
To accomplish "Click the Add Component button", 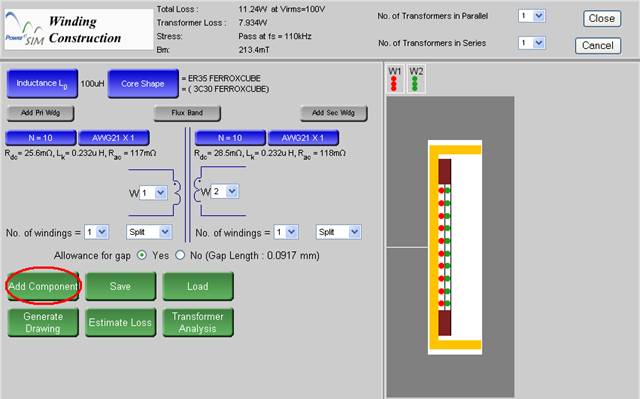I will tap(43, 286).
